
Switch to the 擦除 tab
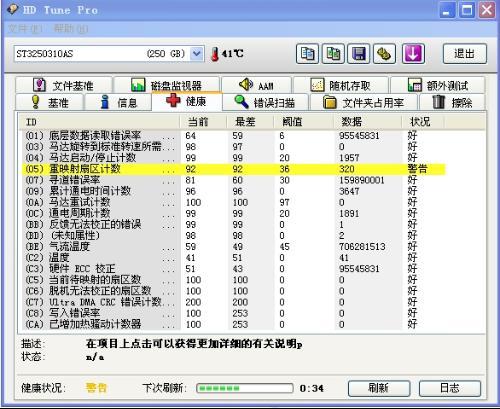point(452,102)
